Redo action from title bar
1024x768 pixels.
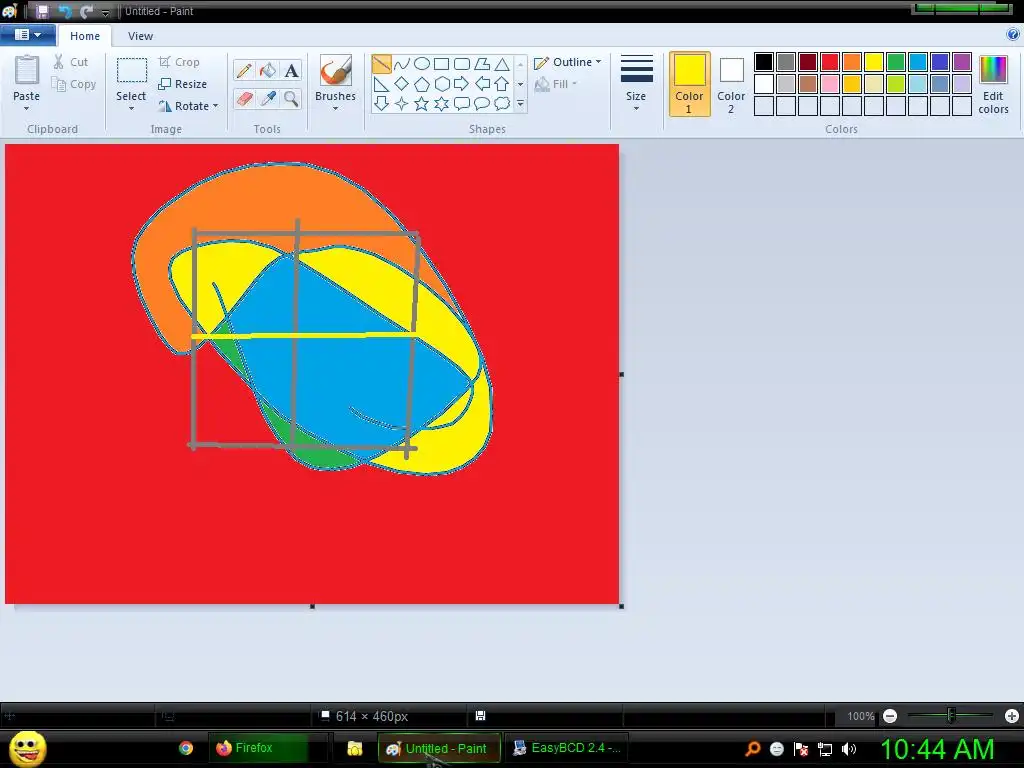point(86,11)
